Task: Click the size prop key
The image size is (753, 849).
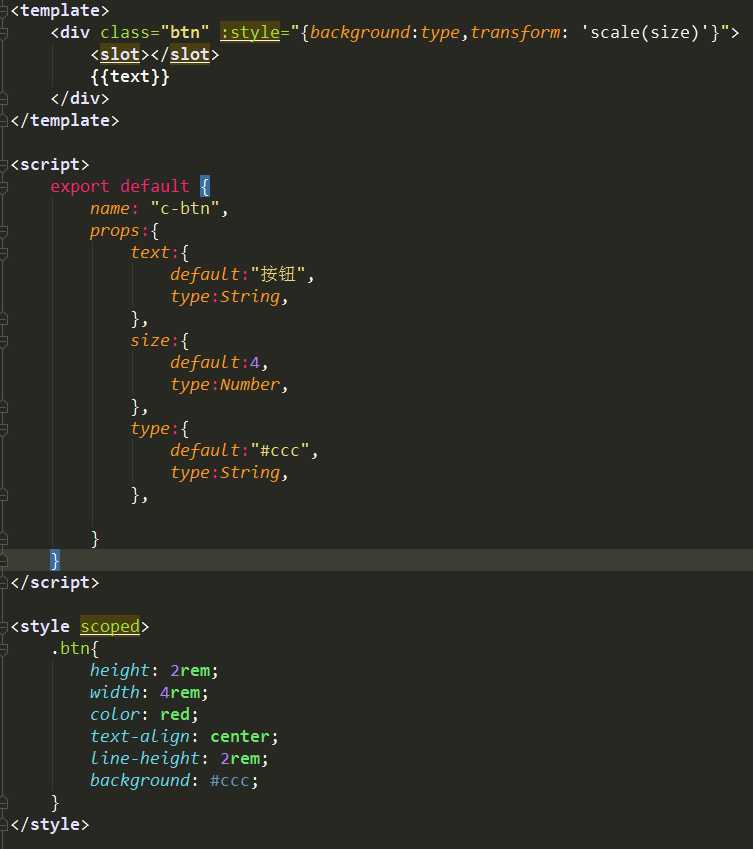Action: pos(150,341)
